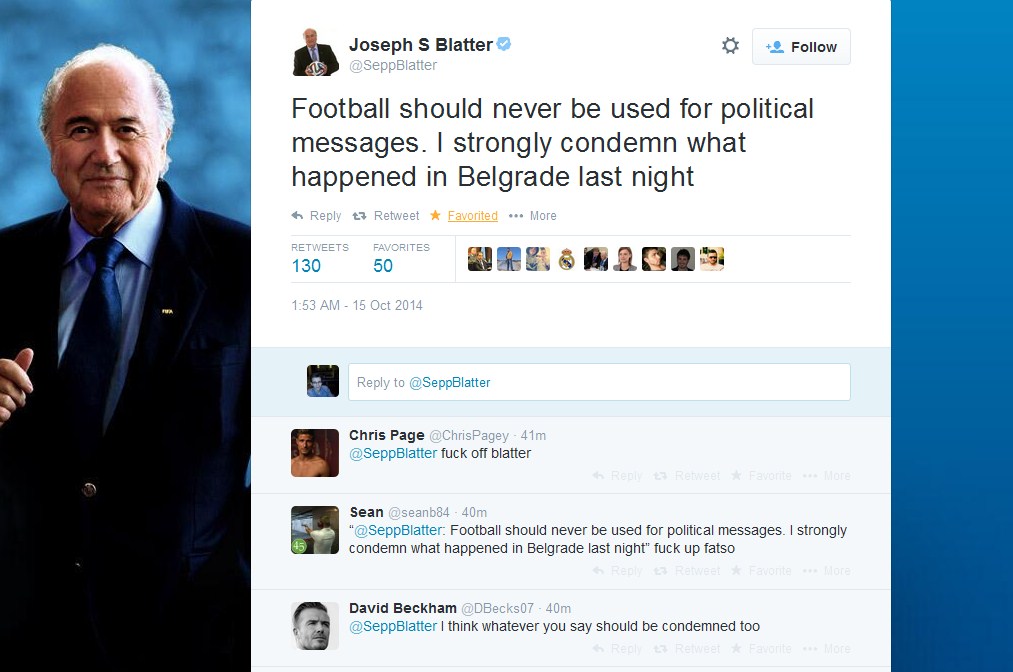Image resolution: width=1013 pixels, height=672 pixels.
Task: Unfavorite the tweet using the gold star
Action: click(435, 215)
